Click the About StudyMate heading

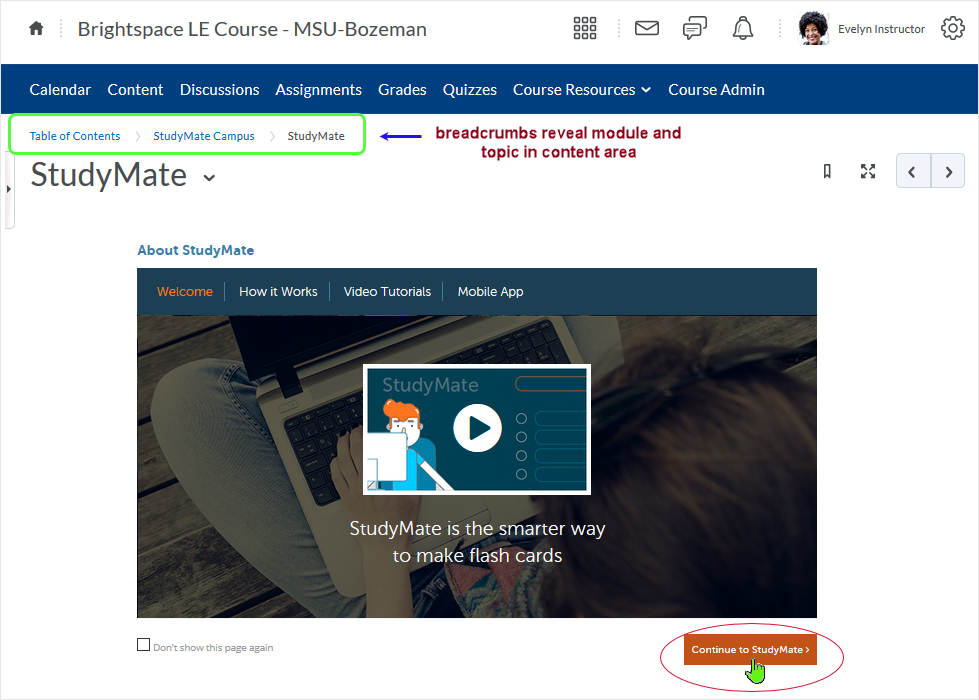point(195,250)
